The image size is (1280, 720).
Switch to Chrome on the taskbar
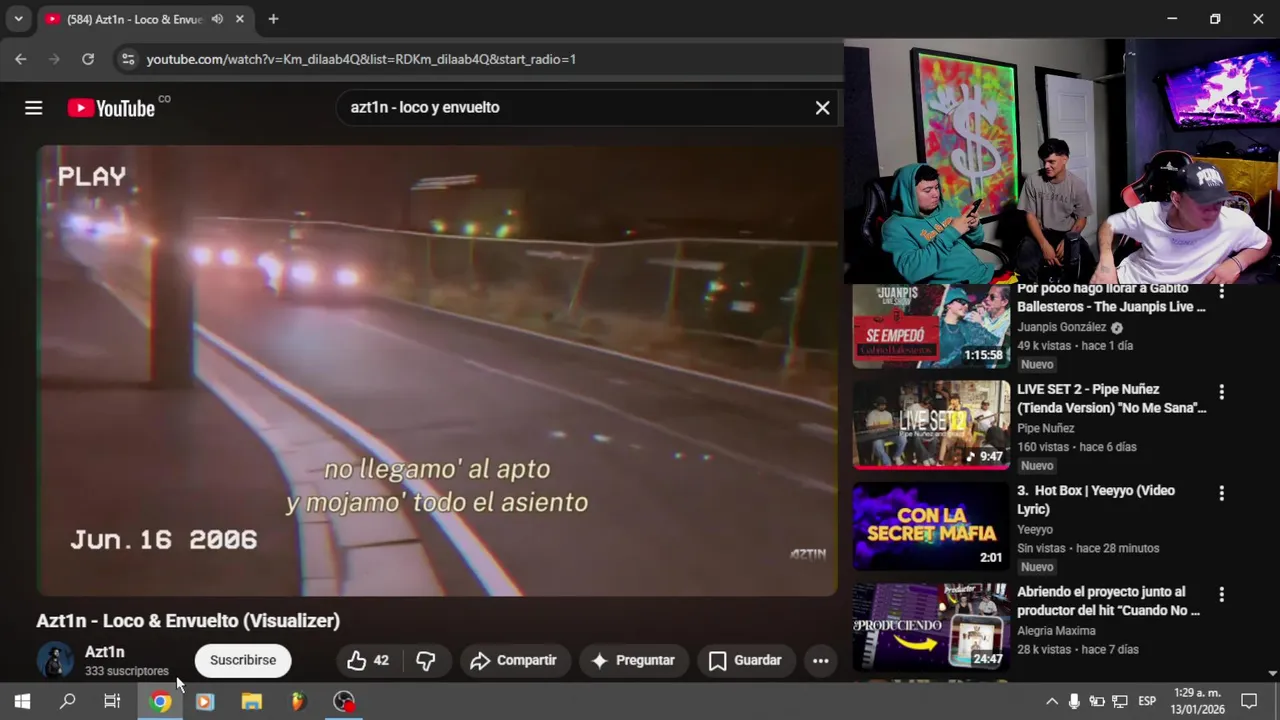[x=160, y=701]
